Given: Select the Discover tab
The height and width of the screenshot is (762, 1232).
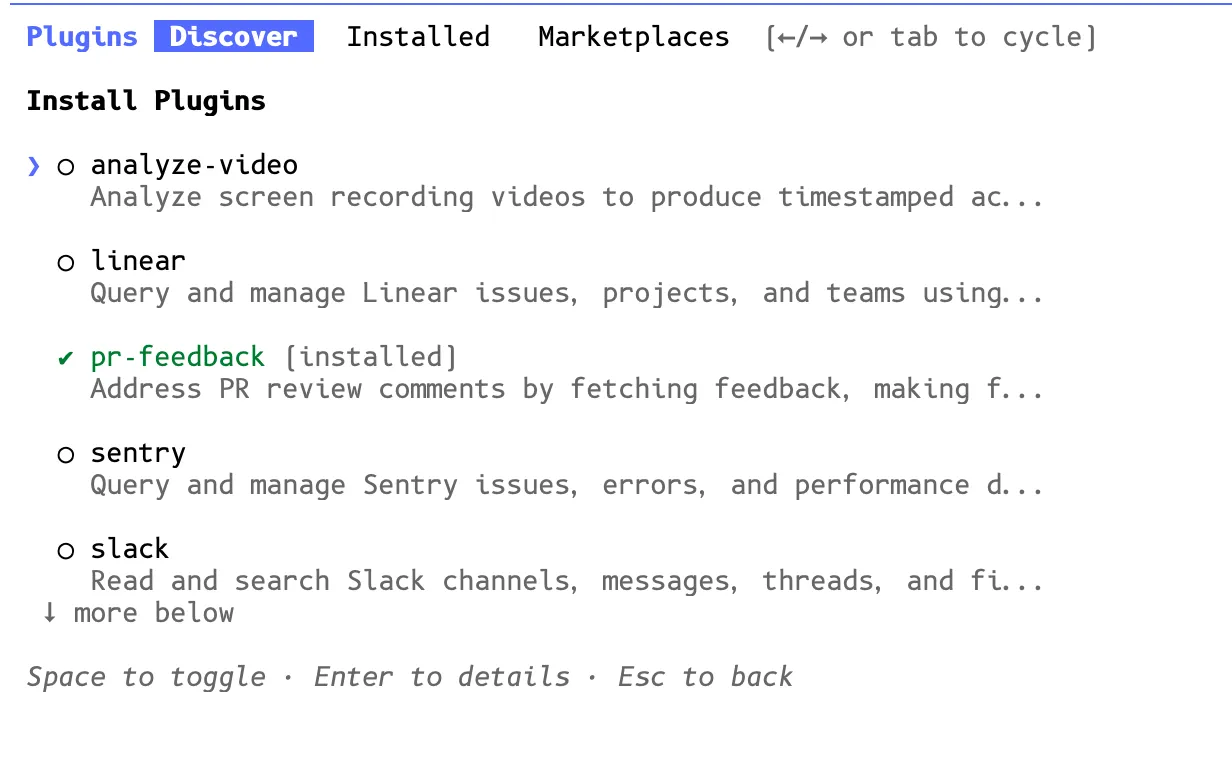Looking at the screenshot, I should [x=233, y=36].
